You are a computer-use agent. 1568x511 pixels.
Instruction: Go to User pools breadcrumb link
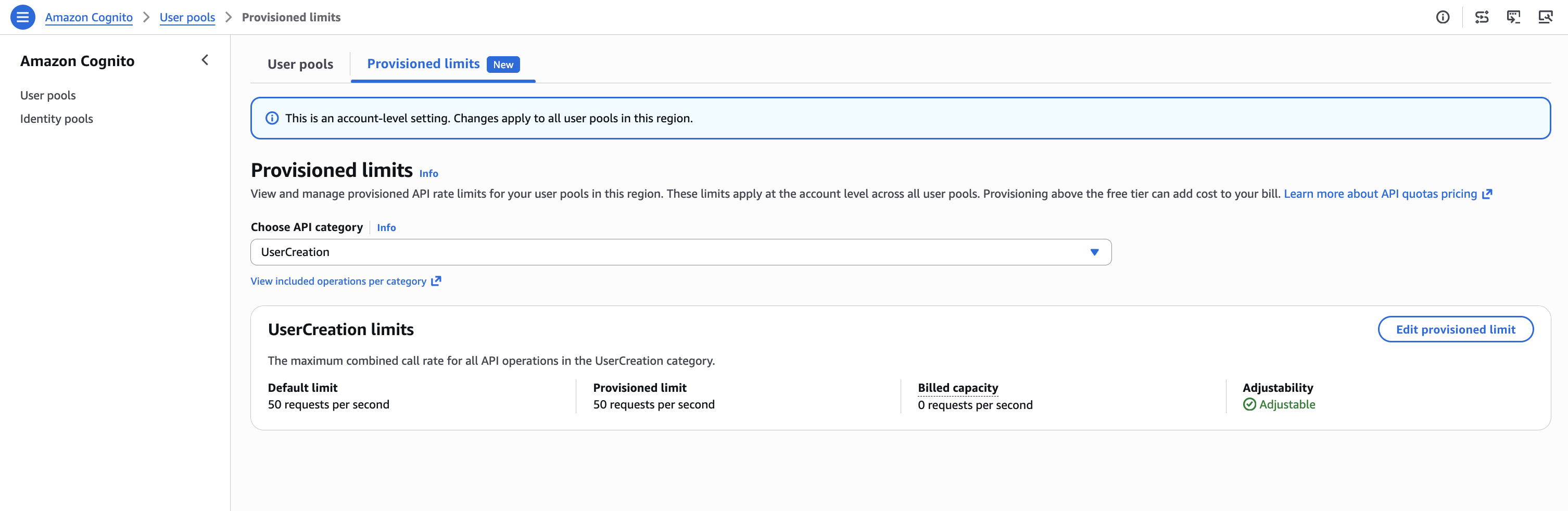pyautogui.click(x=187, y=17)
